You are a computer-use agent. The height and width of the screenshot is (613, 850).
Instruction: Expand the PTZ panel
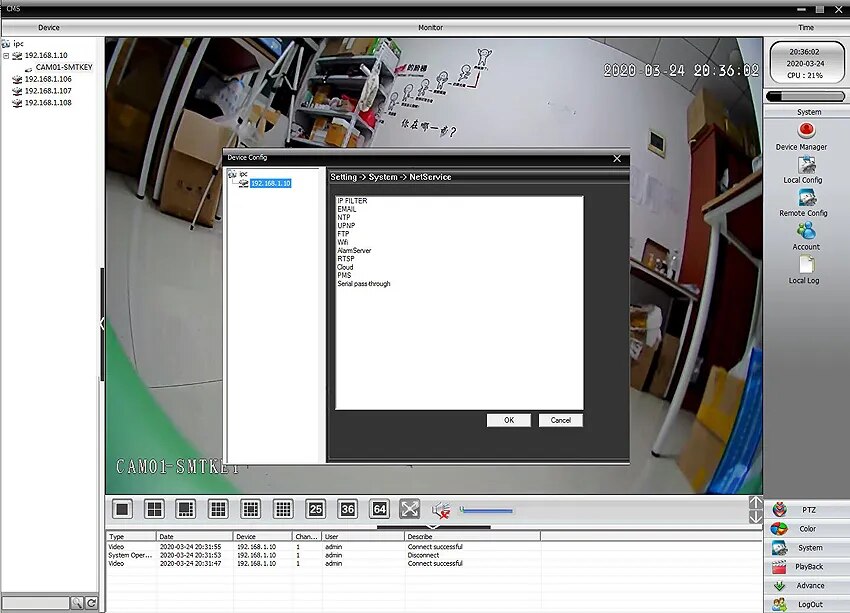[807, 509]
